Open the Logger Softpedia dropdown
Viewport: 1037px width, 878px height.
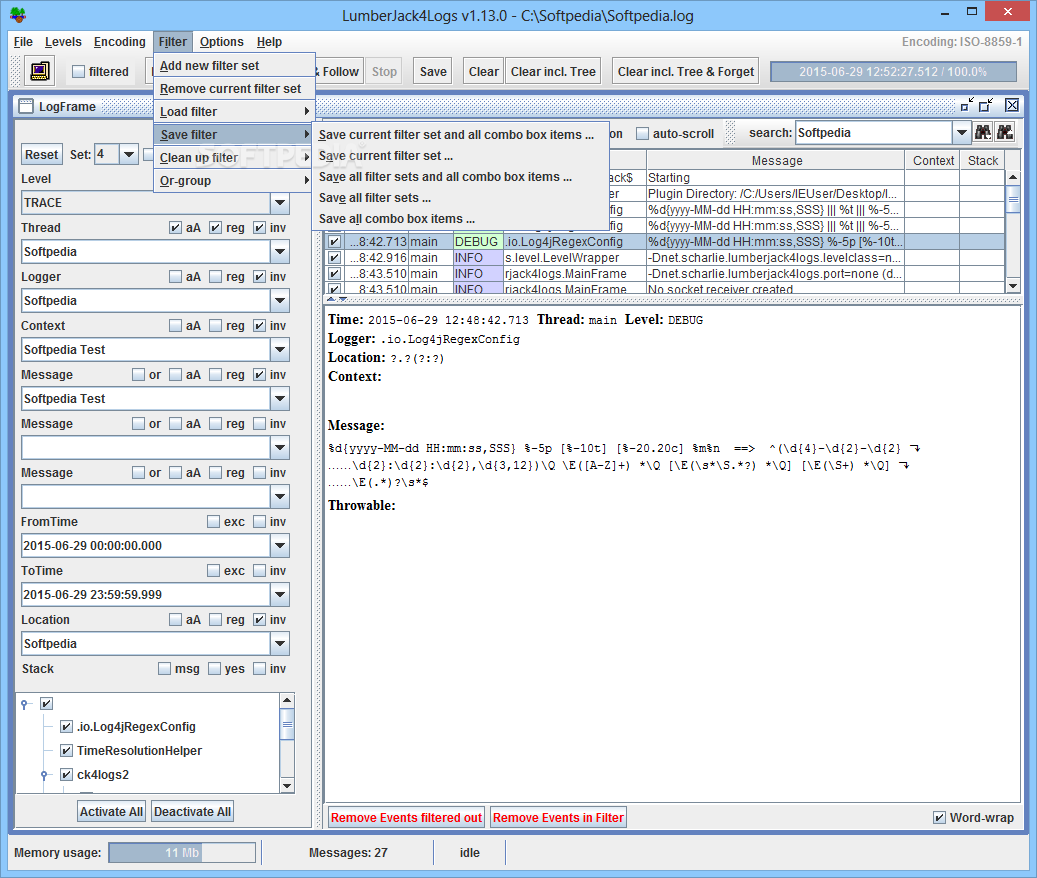pyautogui.click(x=280, y=301)
